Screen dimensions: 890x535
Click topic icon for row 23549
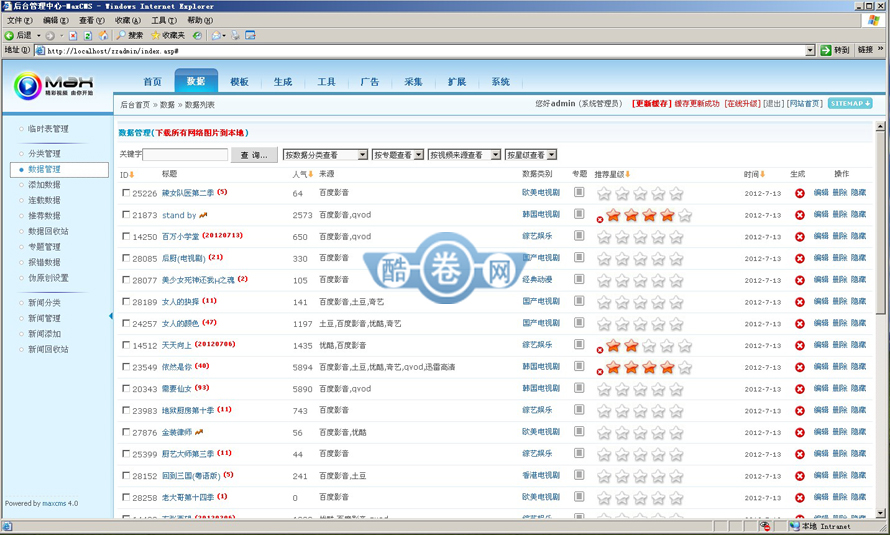(579, 367)
